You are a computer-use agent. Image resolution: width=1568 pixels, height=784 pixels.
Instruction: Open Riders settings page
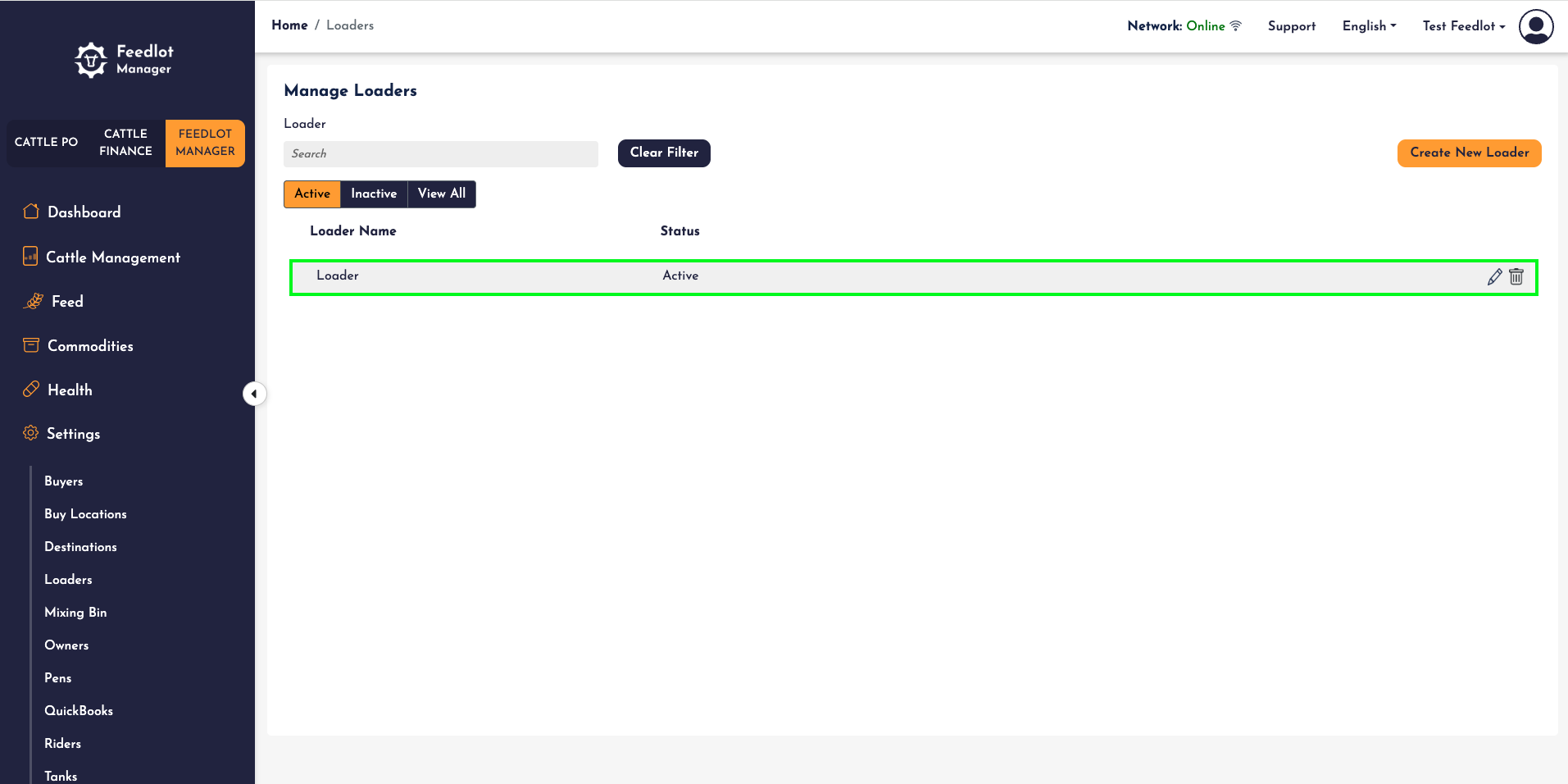point(62,744)
